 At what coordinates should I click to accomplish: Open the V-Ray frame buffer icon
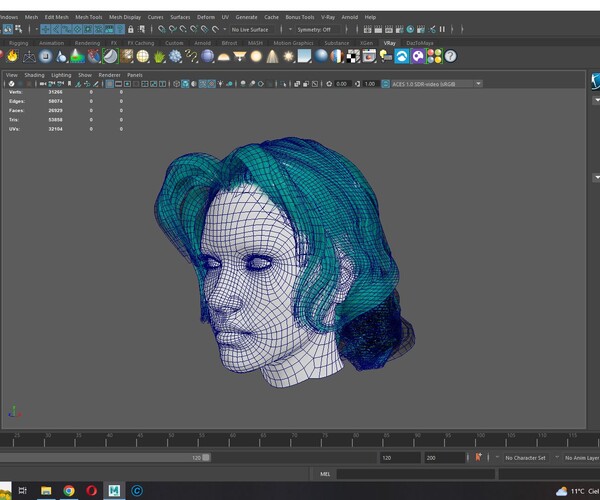[x=369, y=56]
